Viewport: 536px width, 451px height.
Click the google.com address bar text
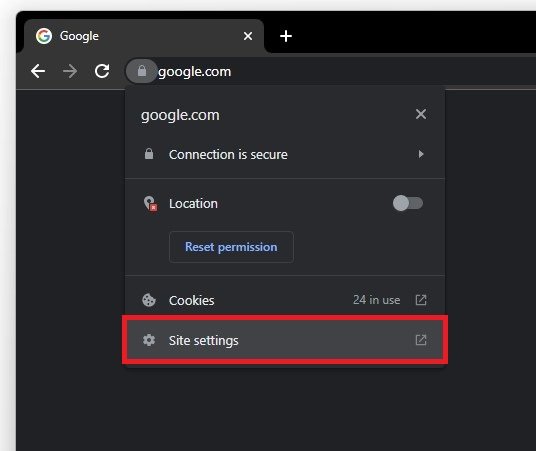[x=195, y=72]
